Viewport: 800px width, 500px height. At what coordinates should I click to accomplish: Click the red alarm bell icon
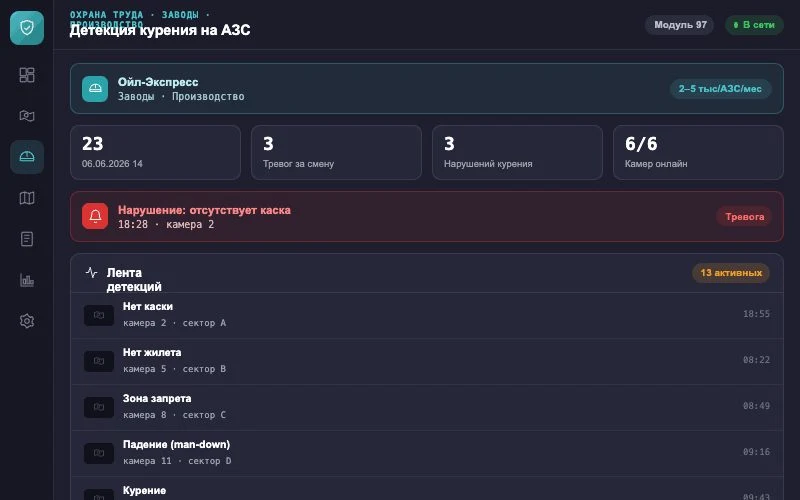tap(95, 216)
